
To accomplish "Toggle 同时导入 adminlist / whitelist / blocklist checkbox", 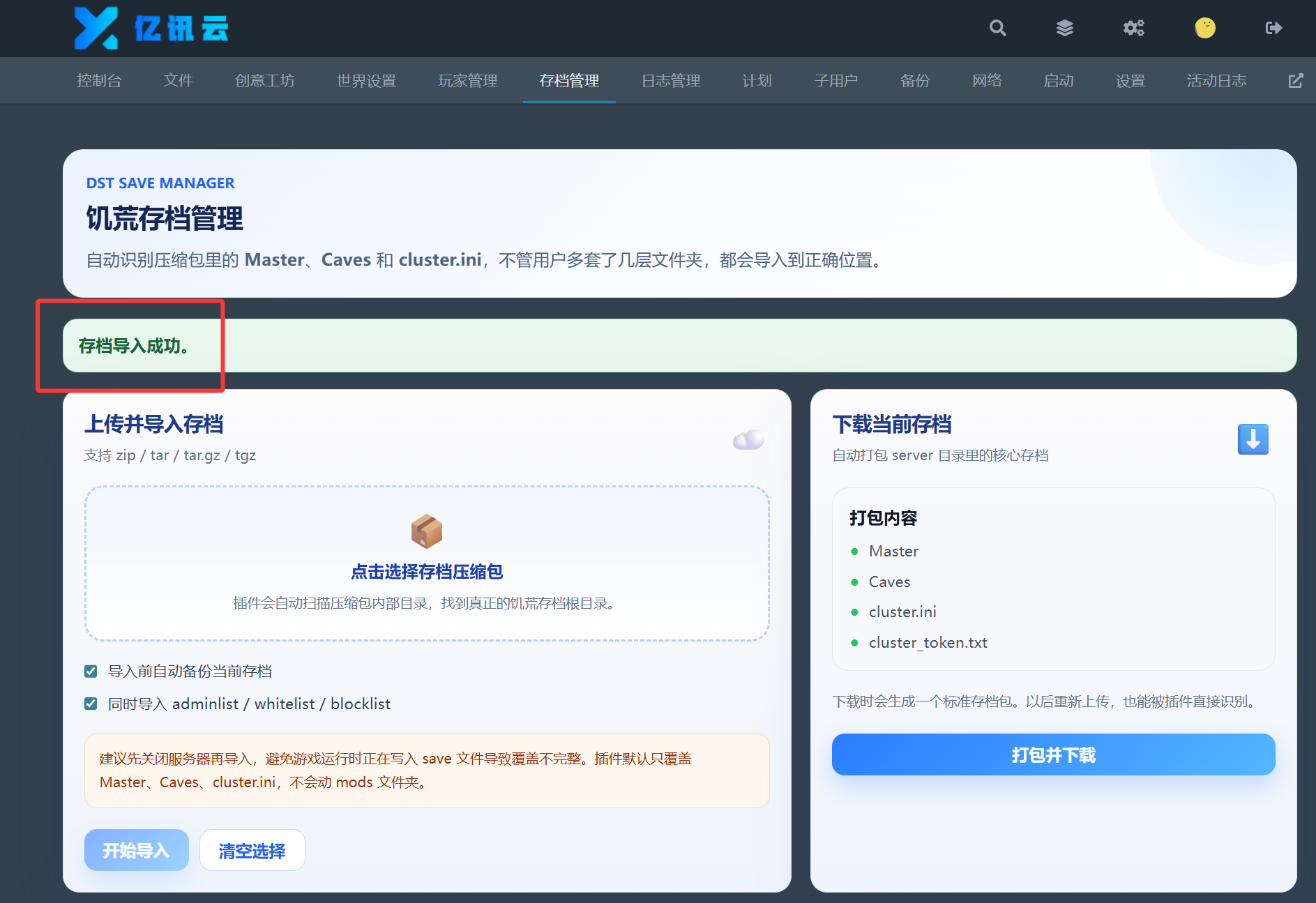I will click(x=91, y=704).
